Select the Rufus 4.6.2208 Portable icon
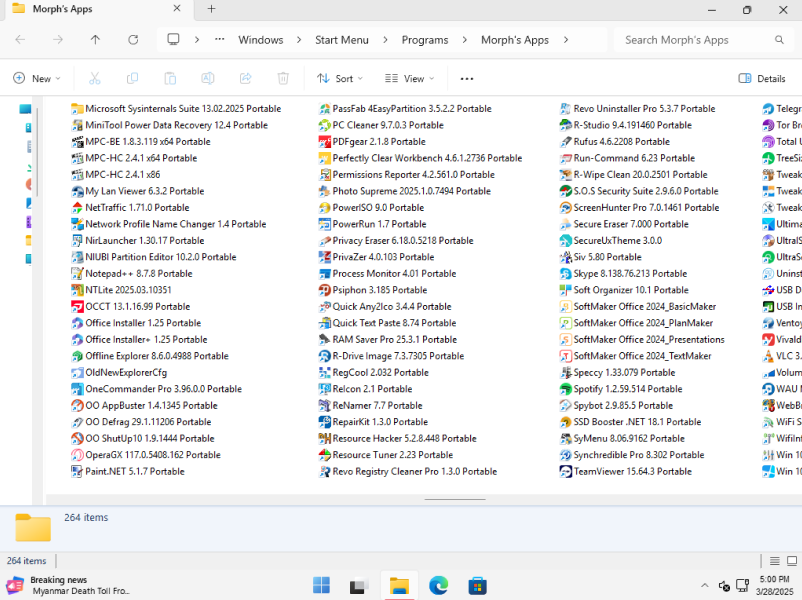The image size is (802, 600). [x=565, y=142]
